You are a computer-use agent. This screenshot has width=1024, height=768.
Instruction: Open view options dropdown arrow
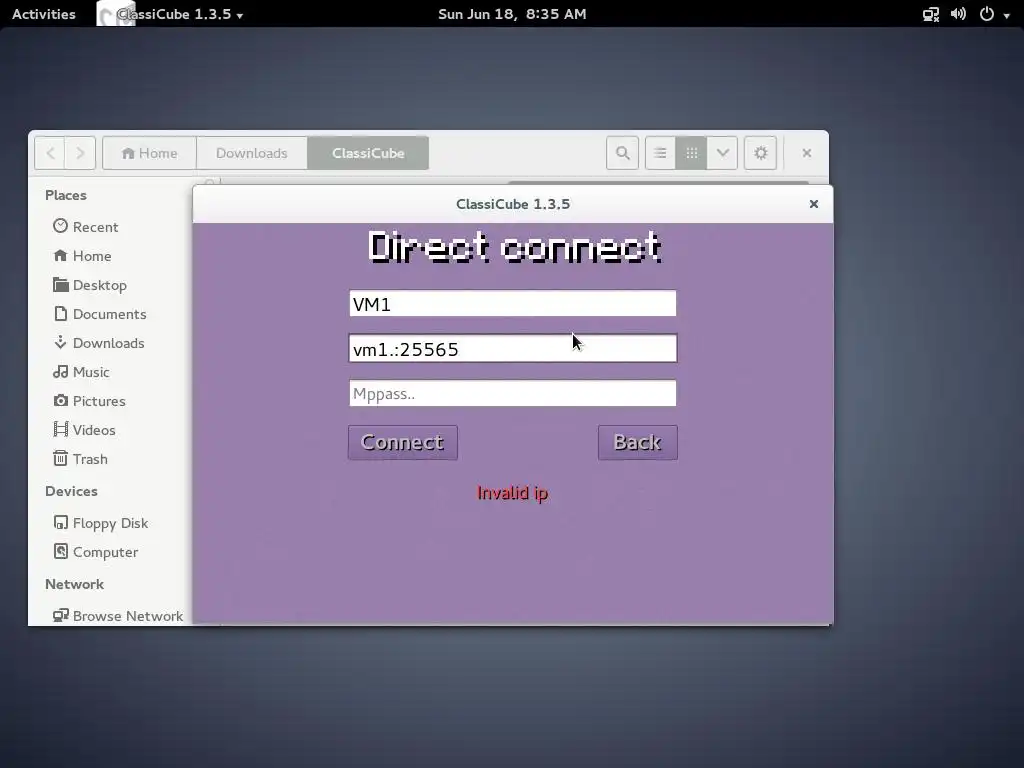coord(722,153)
